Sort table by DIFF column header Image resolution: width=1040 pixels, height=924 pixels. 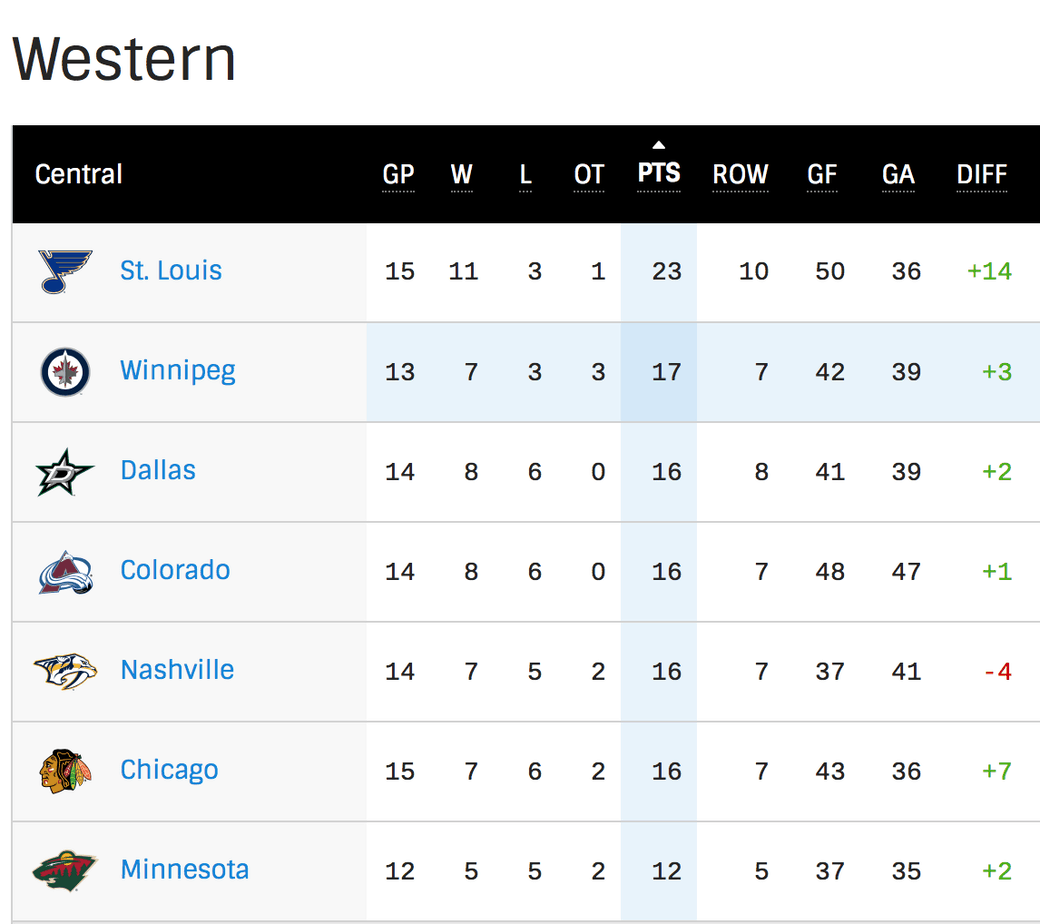(982, 174)
